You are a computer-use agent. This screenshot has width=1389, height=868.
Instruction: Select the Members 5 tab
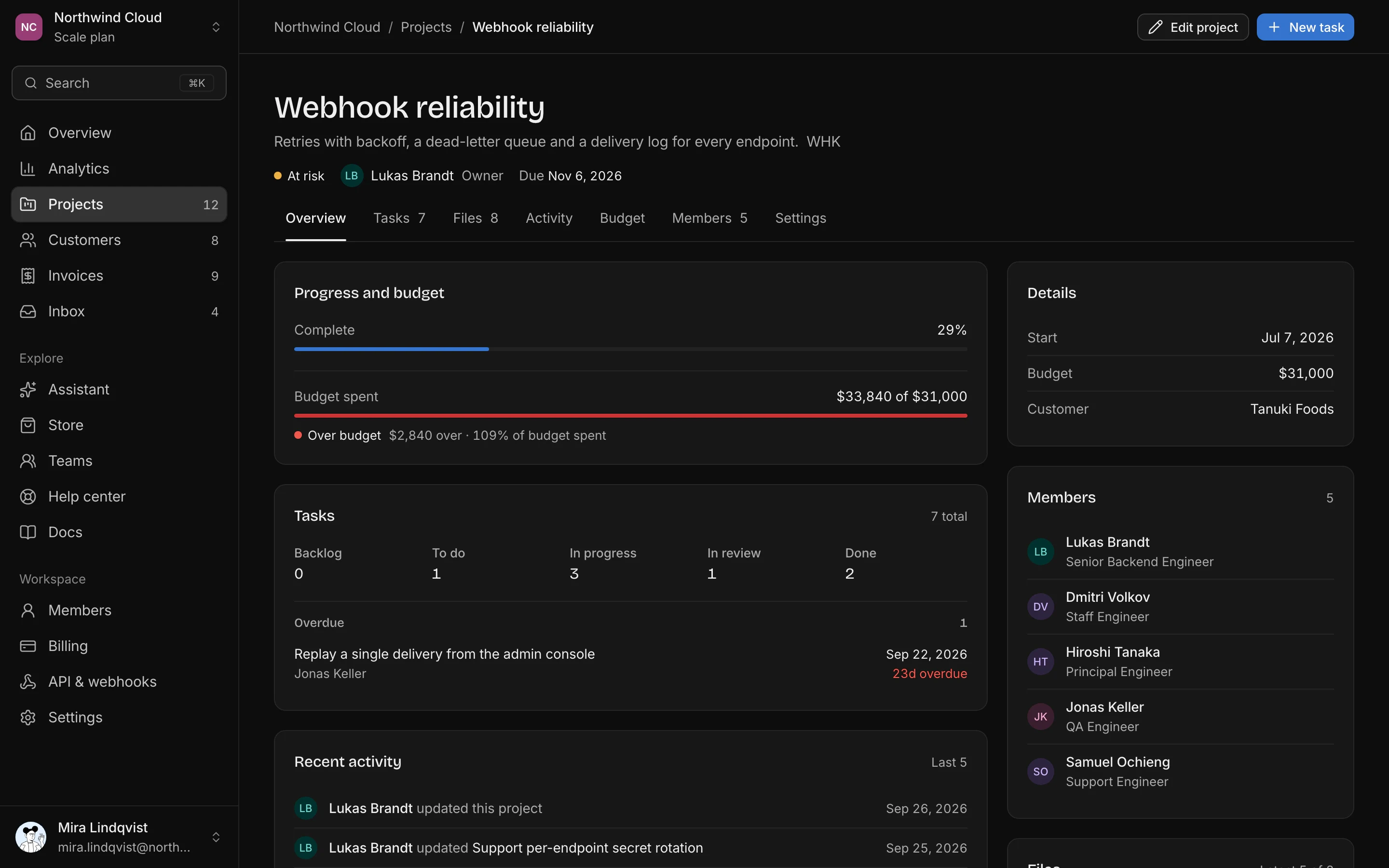pyautogui.click(x=709, y=218)
